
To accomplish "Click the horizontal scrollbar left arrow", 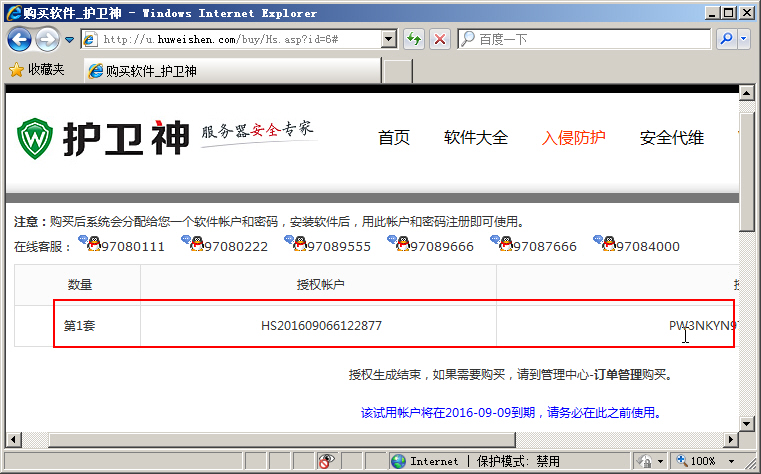I will click(13, 440).
